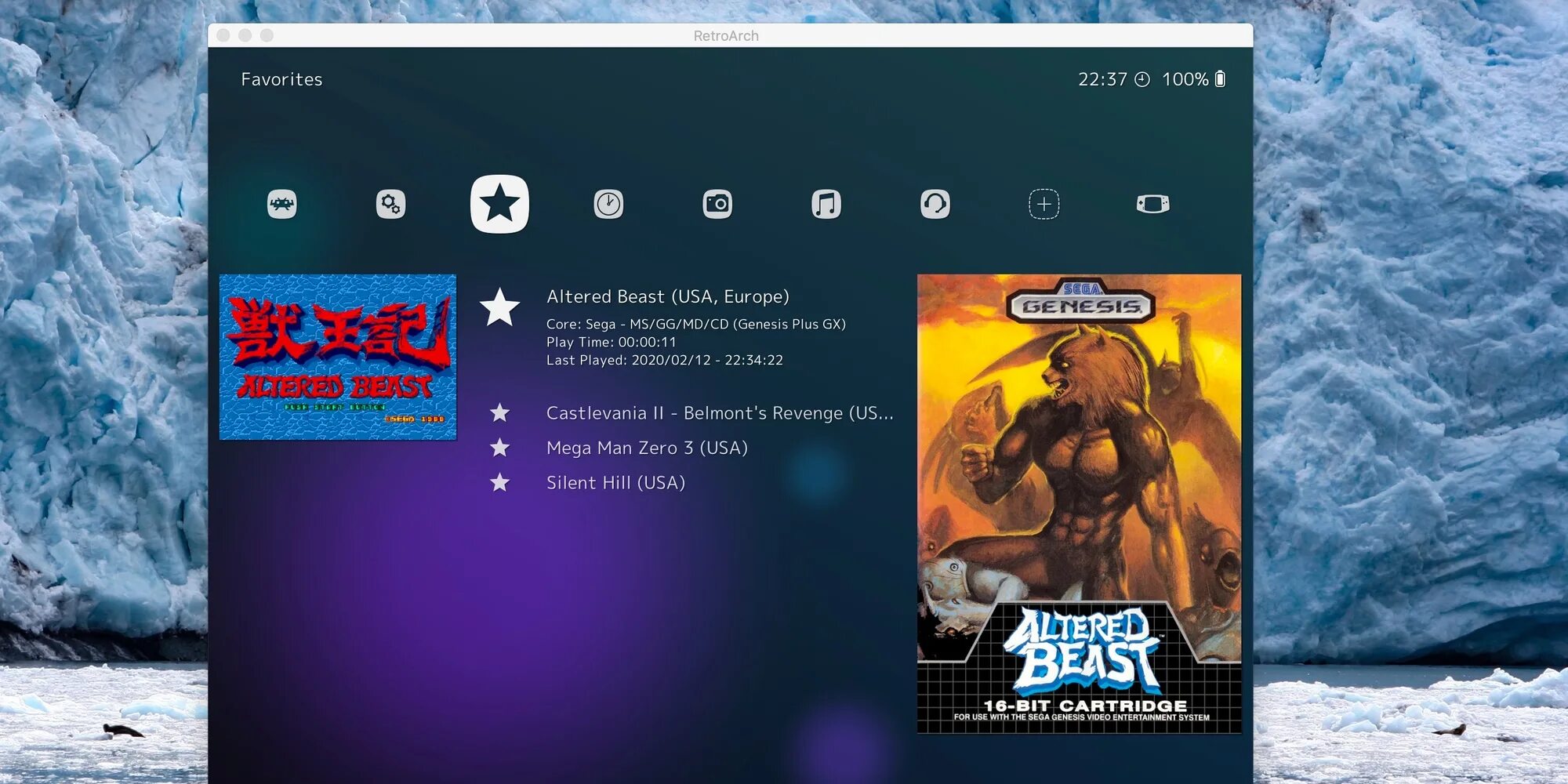Click the Altered Beast Genesis boxart image
Viewport: 1568px width, 784px height.
1079,504
